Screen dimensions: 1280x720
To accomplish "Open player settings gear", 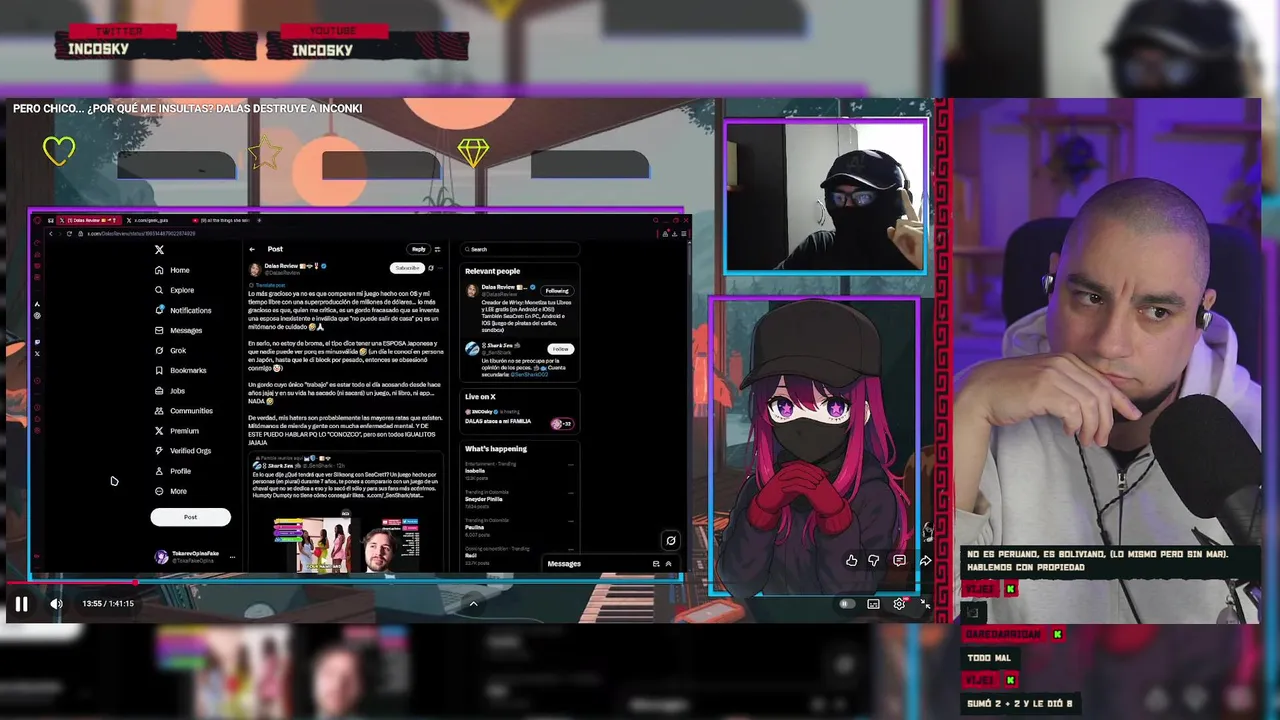I will (x=899, y=604).
